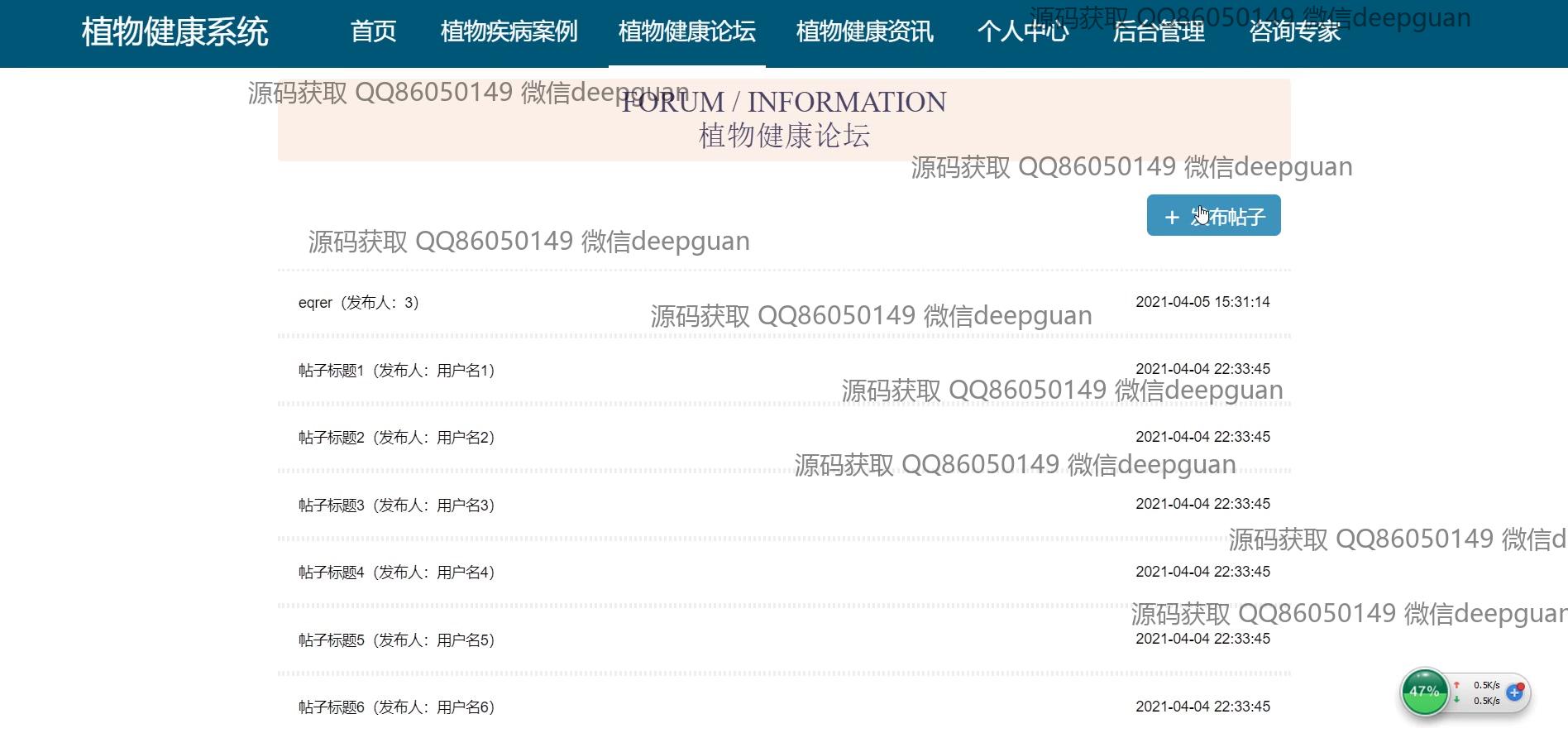Image resolution: width=1568 pixels, height=738 pixels.
Task: Click the blue plus icon on the speed widget
Action: tap(1514, 692)
